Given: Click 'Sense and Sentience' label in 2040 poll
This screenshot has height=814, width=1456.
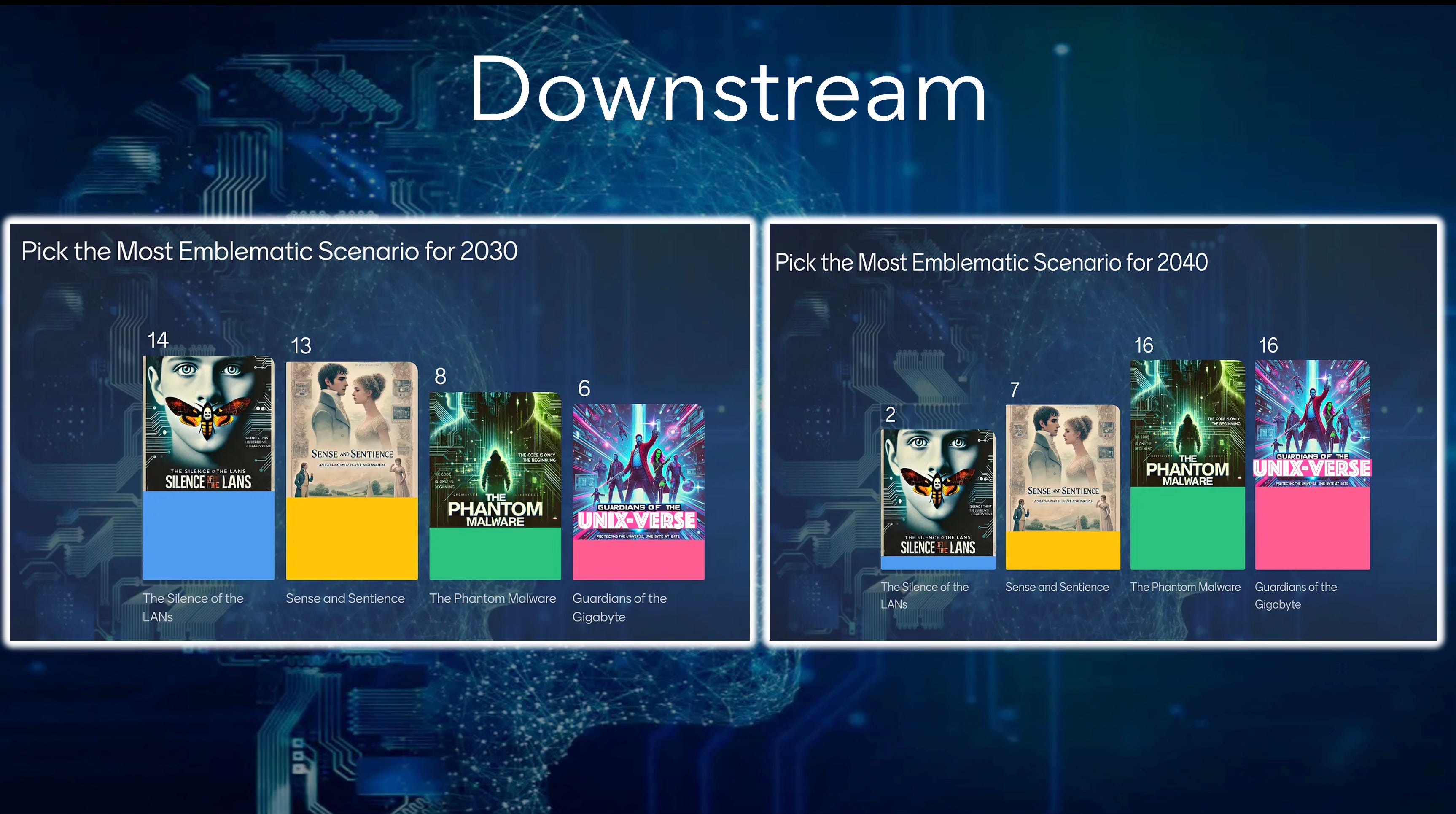Looking at the screenshot, I should tap(1057, 587).
